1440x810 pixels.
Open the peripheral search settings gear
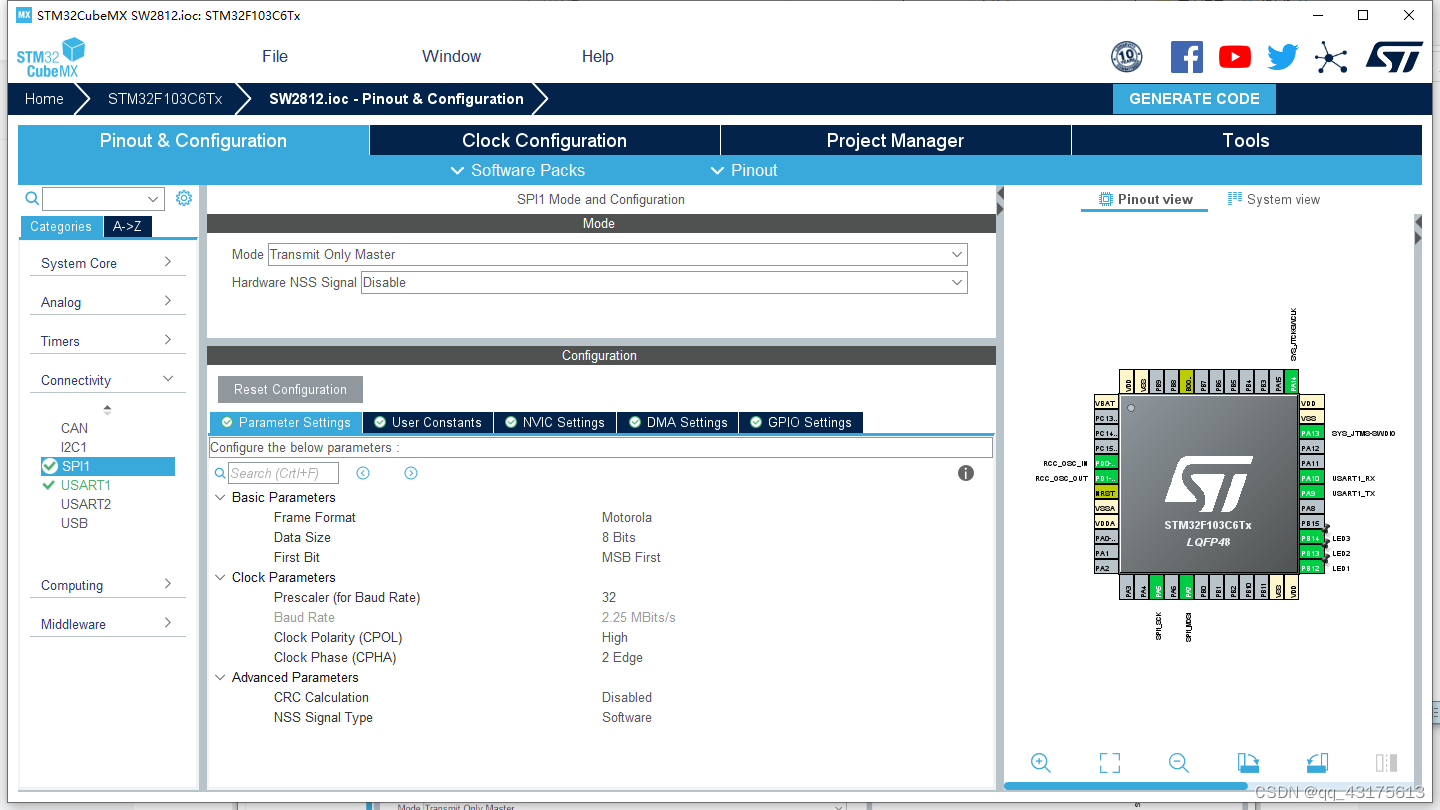(x=184, y=198)
